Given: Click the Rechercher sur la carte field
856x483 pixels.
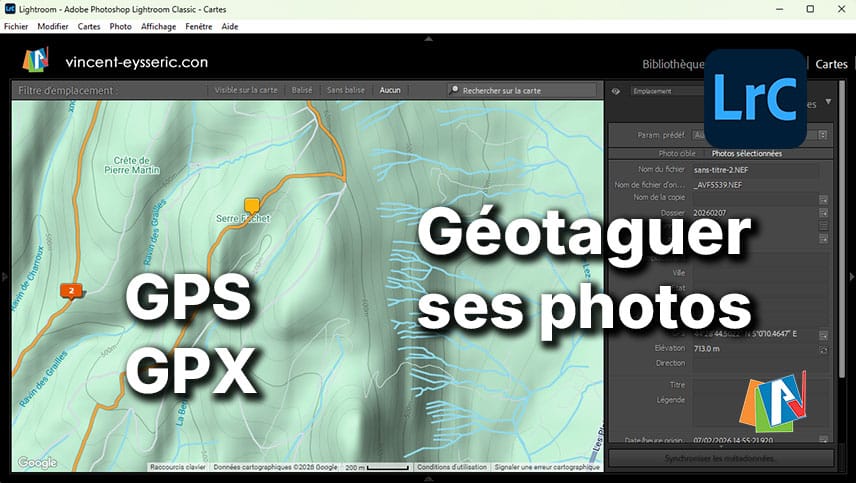Looking at the screenshot, I should coord(522,91).
